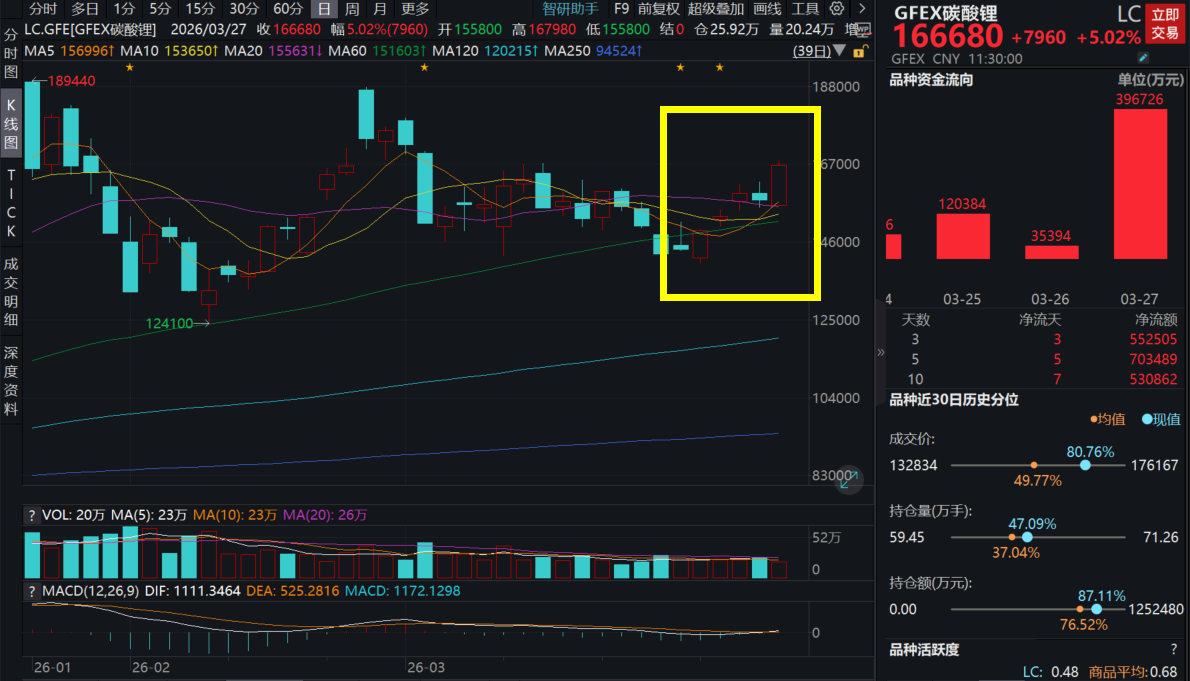Click the VOL indicator question mark icon
This screenshot has width=1190, height=681.
click(32, 515)
